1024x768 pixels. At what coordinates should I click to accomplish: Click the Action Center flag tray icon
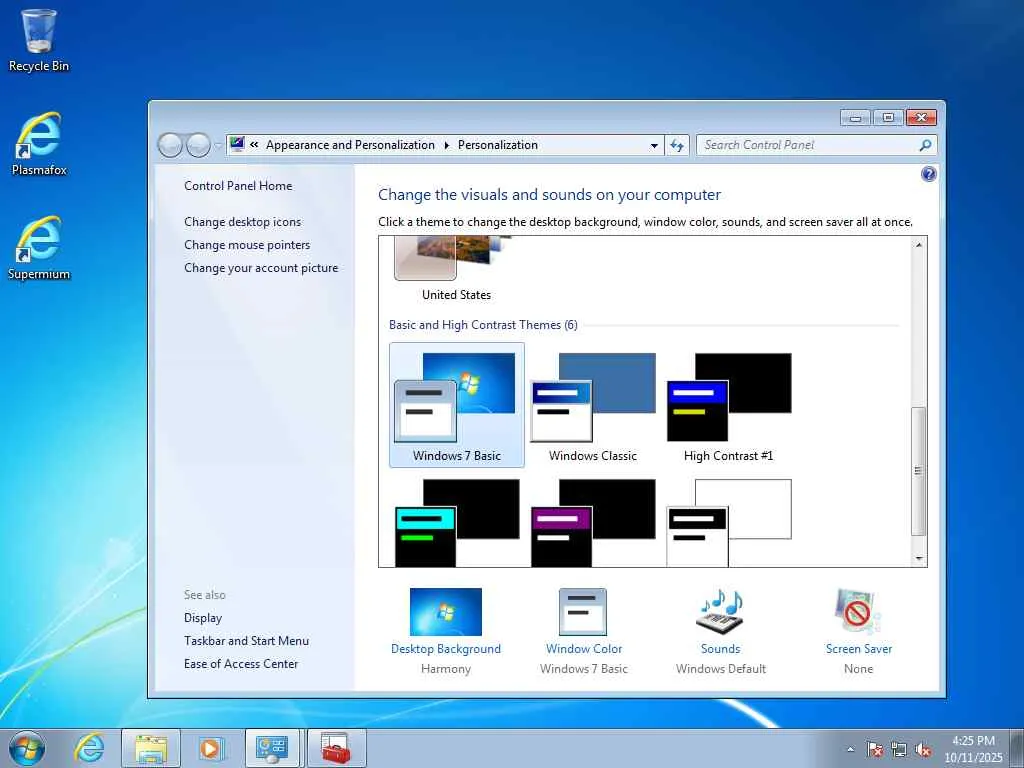pyautogui.click(x=875, y=750)
